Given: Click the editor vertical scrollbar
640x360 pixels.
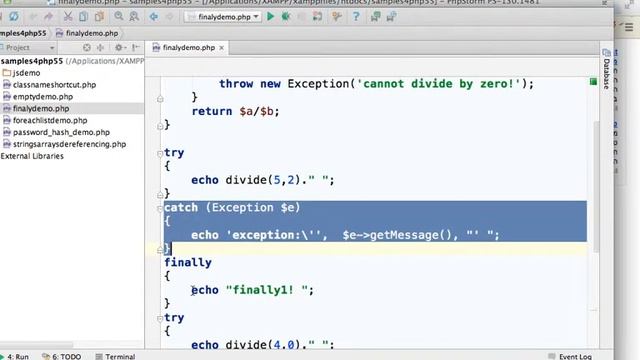Looking at the screenshot, I should click(596, 186).
